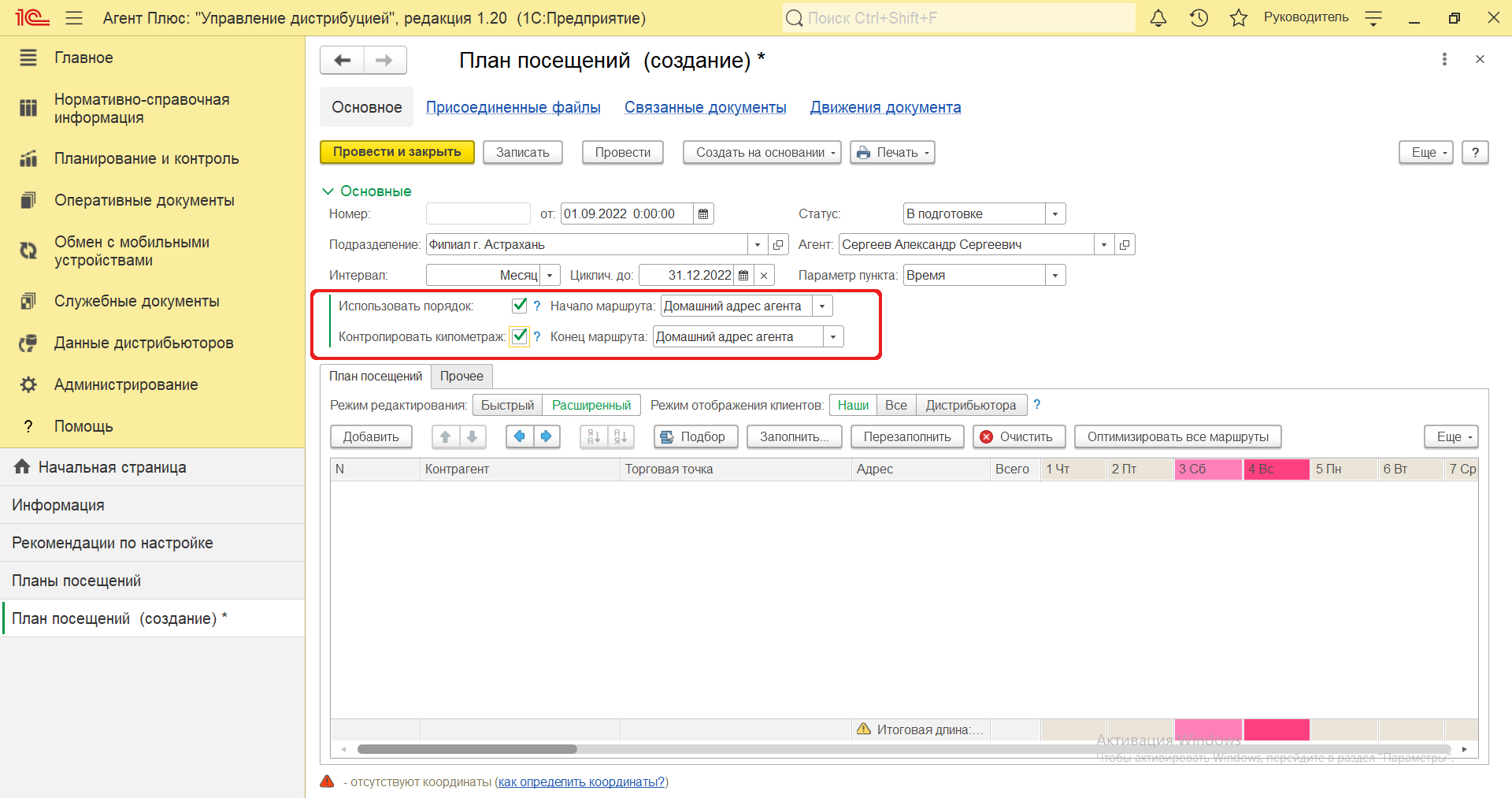Click Провести button
Image resolution: width=1512 pixels, height=798 pixels.
tap(623, 152)
